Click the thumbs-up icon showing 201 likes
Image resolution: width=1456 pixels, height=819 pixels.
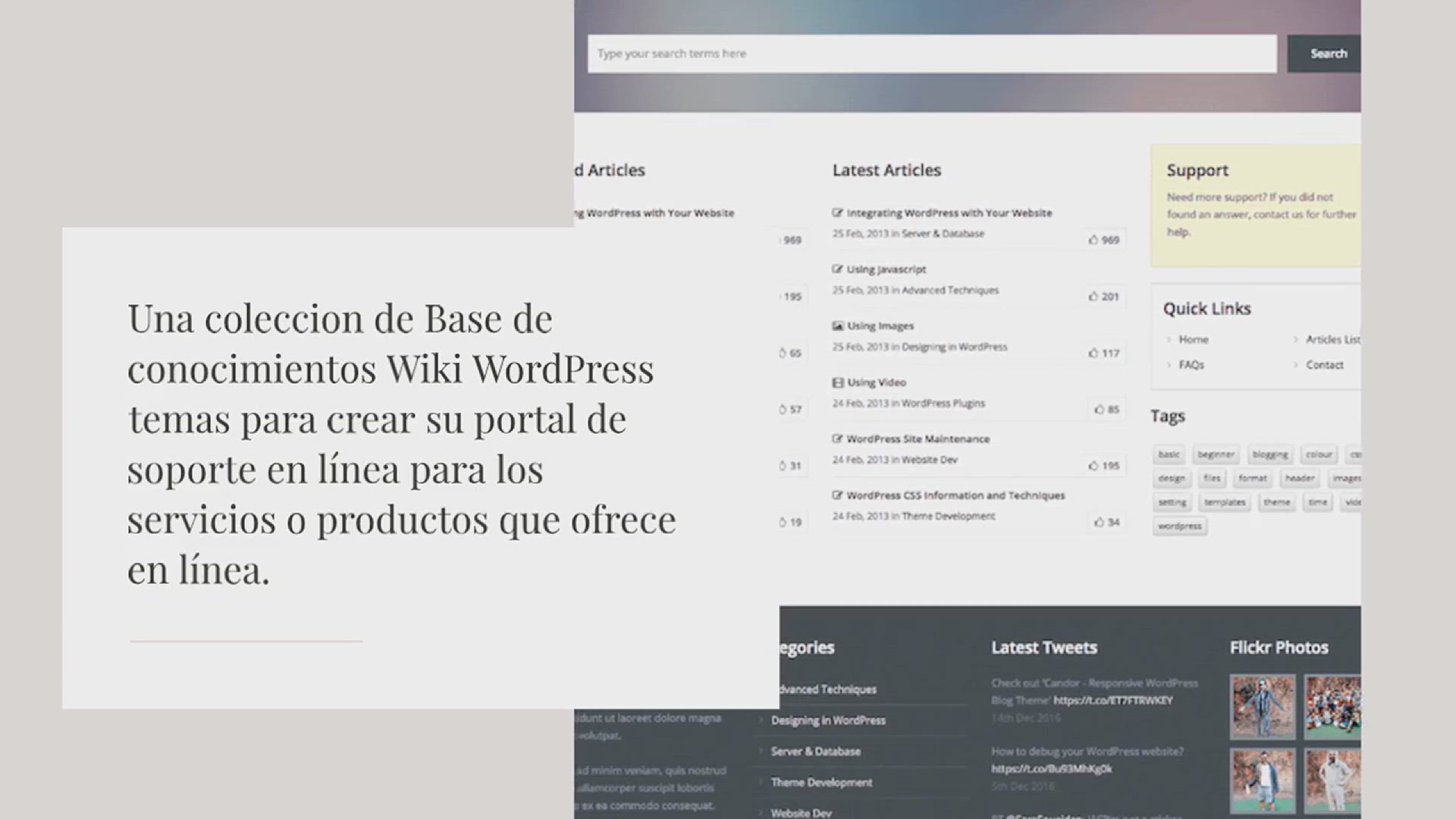pyautogui.click(x=1093, y=297)
